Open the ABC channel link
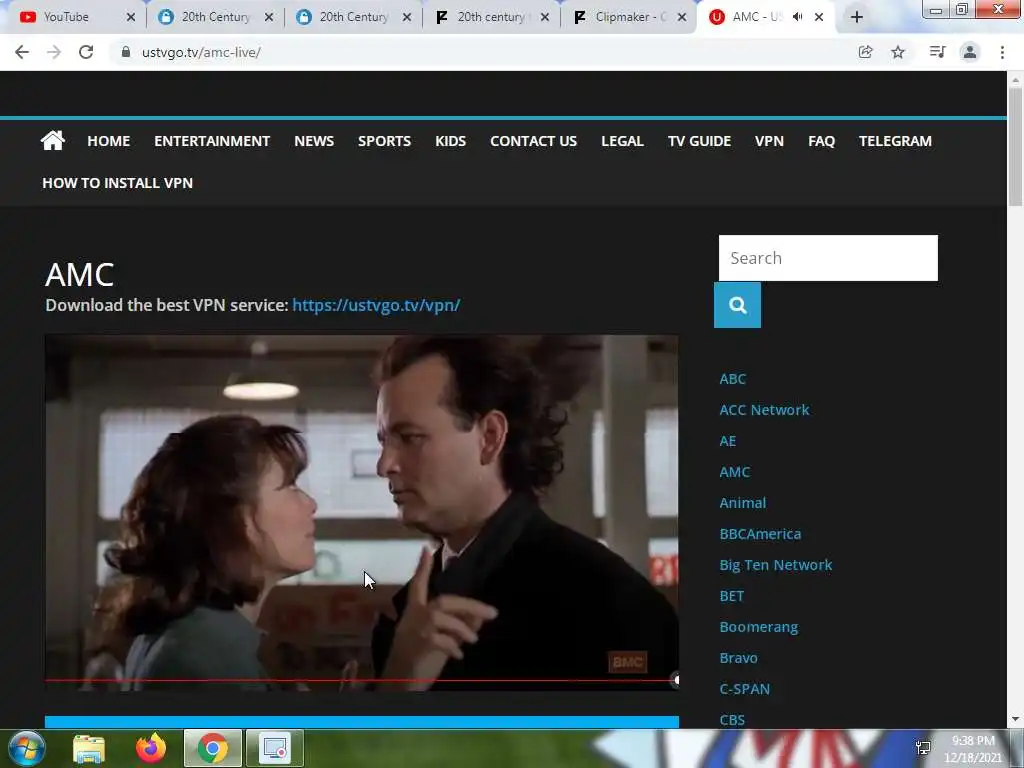Viewport: 1024px width, 768px height. tap(733, 379)
